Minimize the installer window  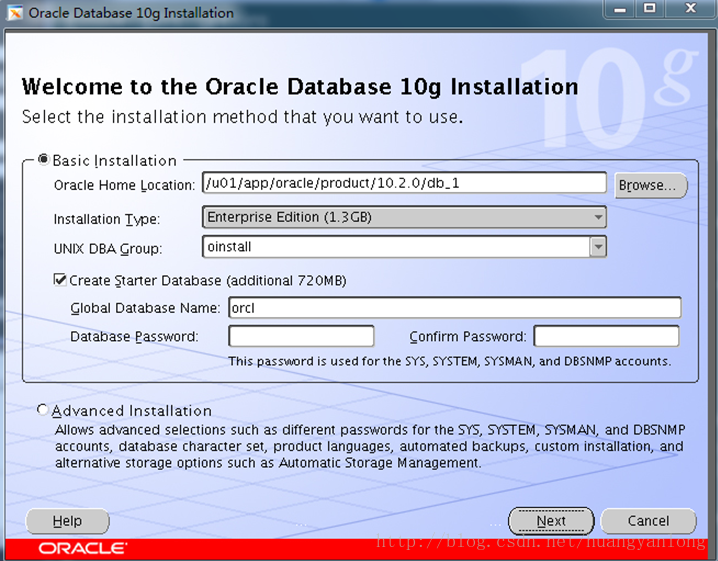point(620,9)
